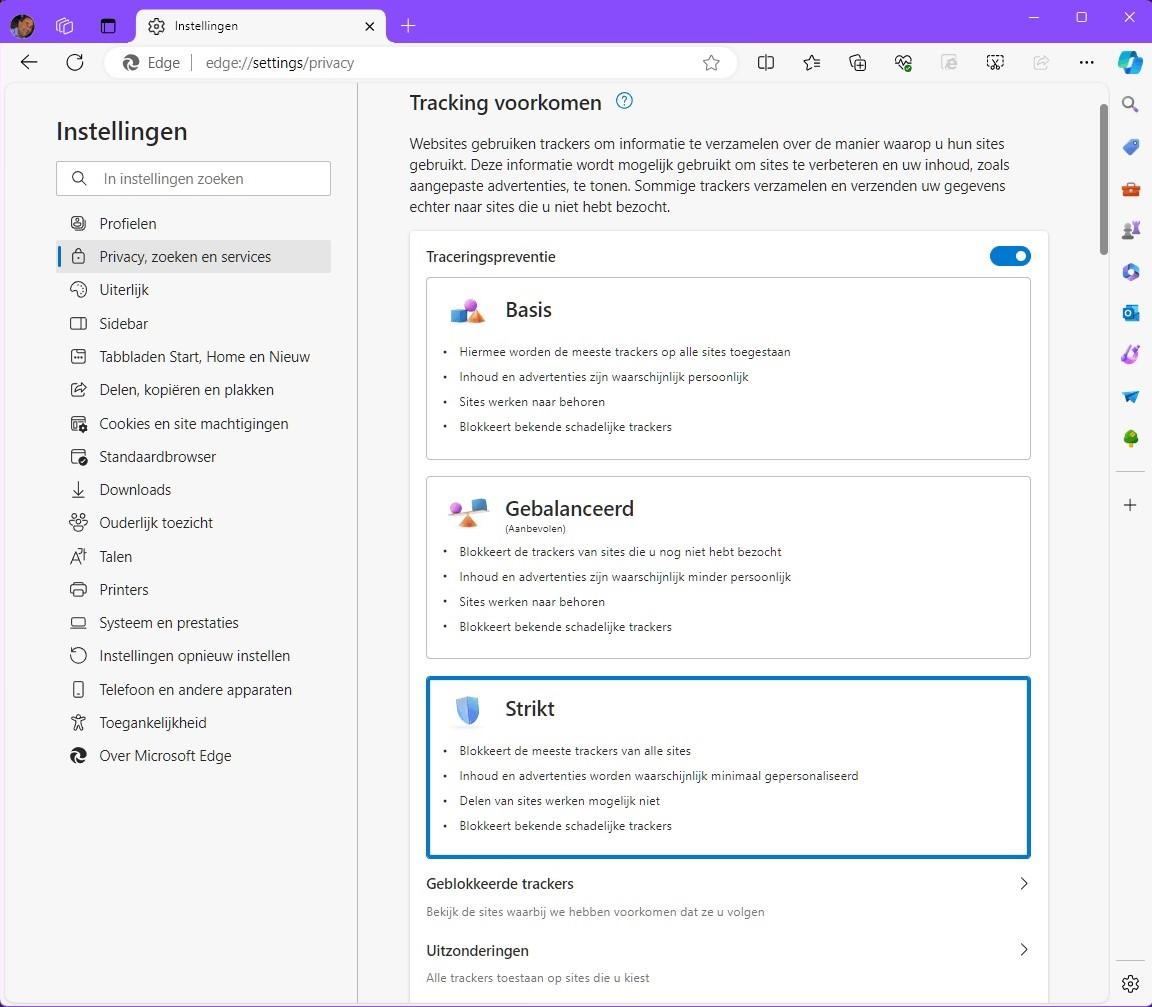Select the Basis tracking prevention level
The image size is (1152, 1007).
(x=728, y=369)
